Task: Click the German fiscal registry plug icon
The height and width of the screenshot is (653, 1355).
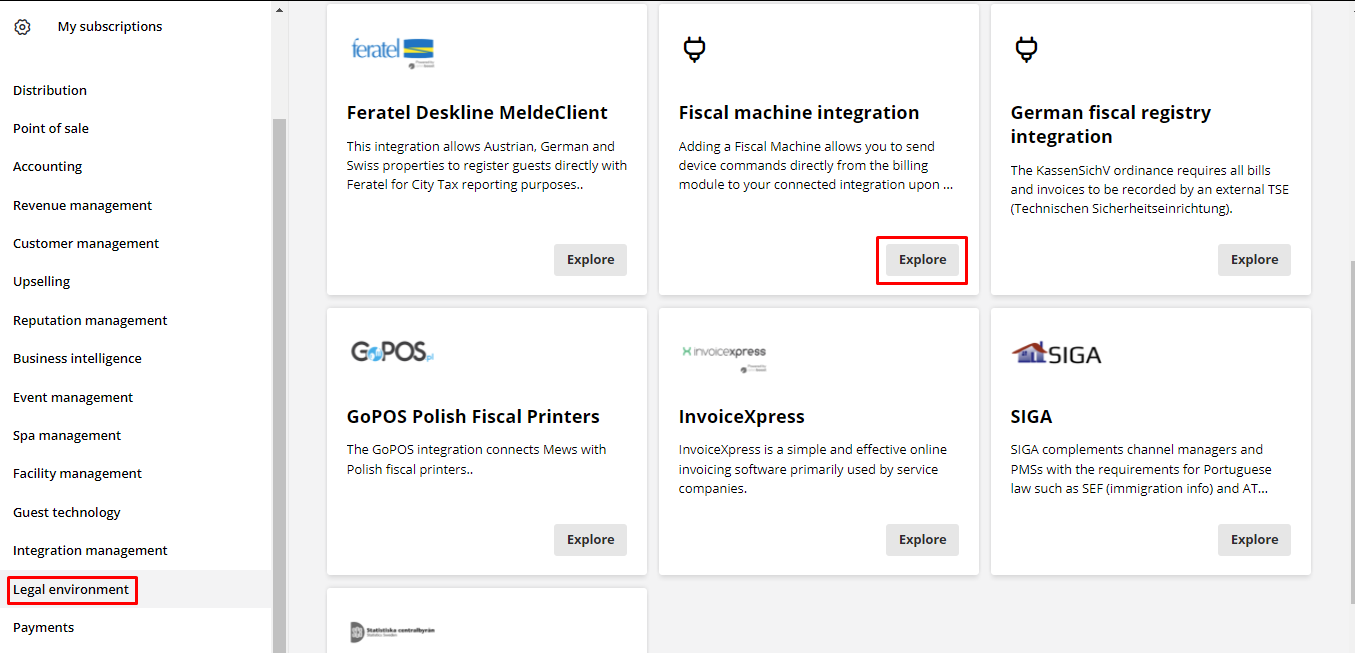Action: coord(1026,50)
